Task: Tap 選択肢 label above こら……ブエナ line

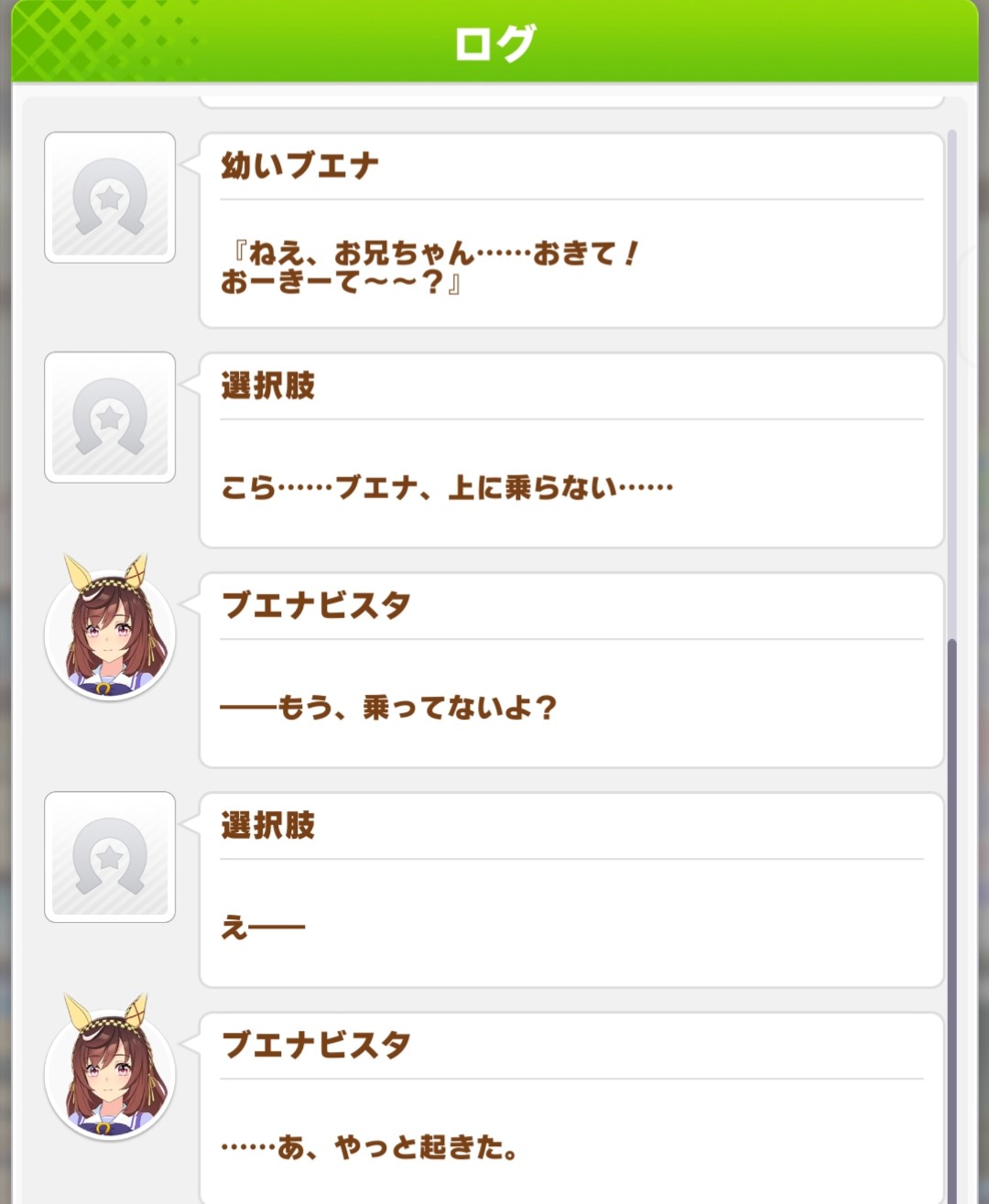Action: [268, 385]
